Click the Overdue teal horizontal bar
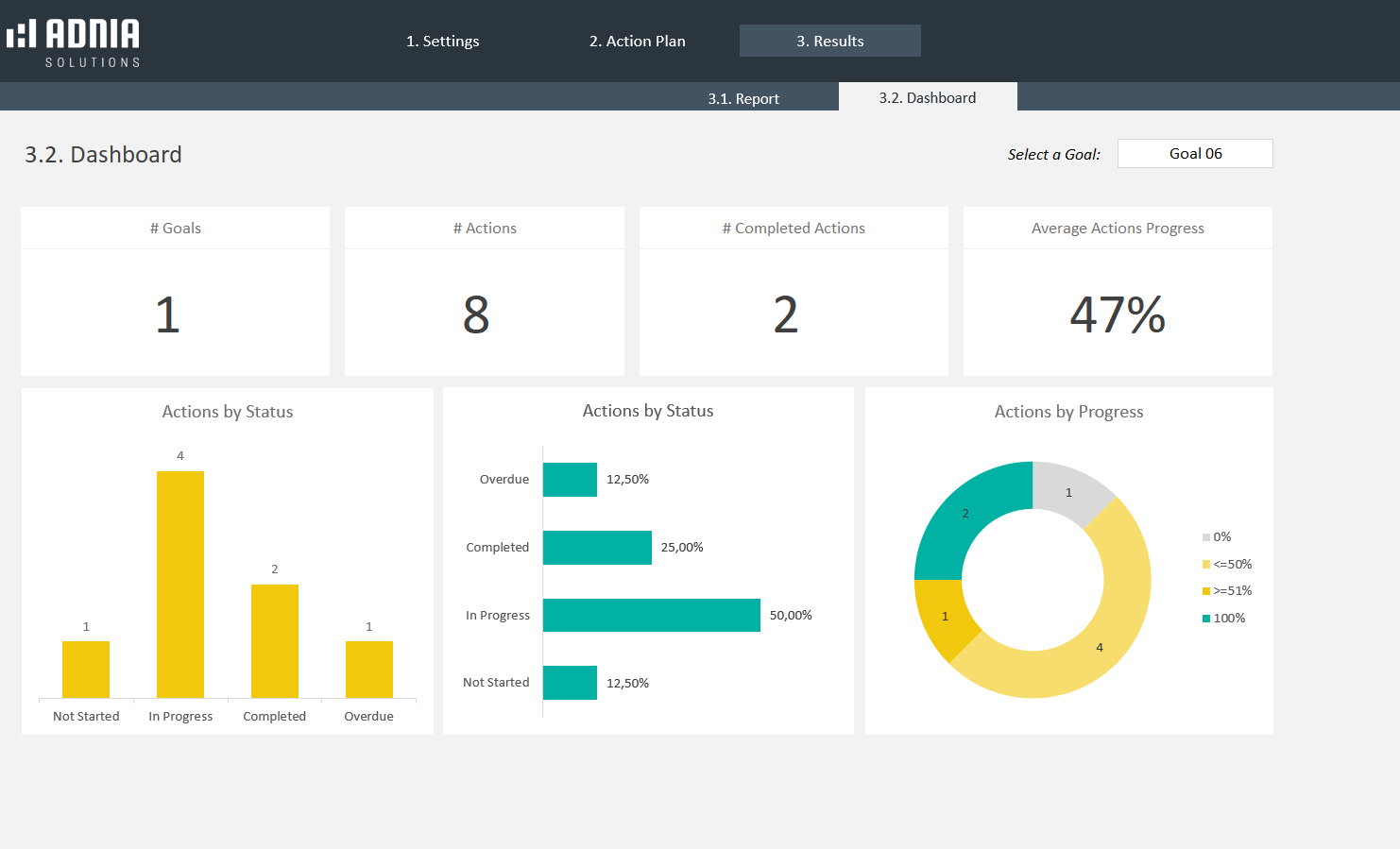The image size is (1400, 849). coord(570,480)
